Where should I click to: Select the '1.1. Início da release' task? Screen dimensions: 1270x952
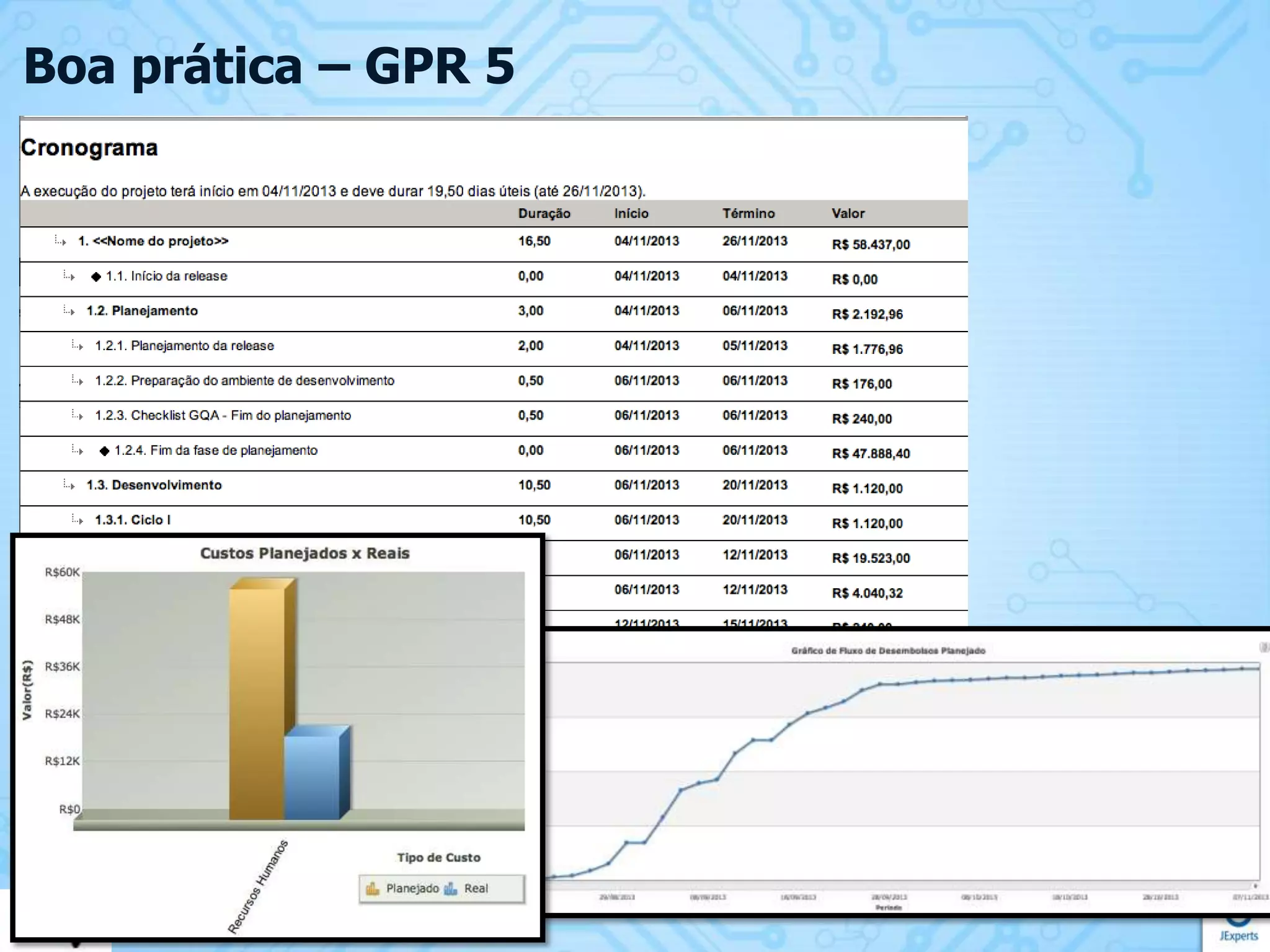[x=166, y=276]
